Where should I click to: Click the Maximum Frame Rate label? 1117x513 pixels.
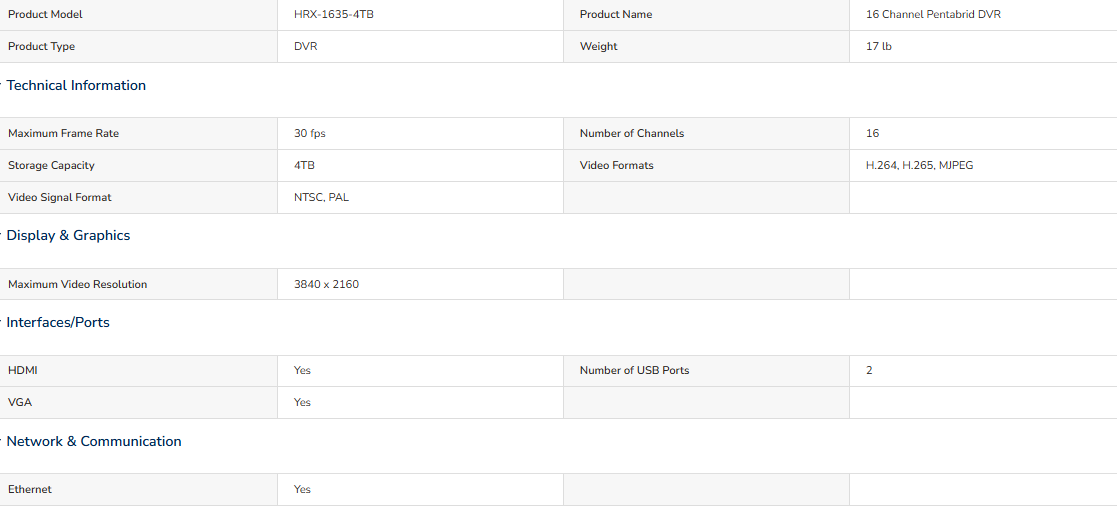click(63, 133)
